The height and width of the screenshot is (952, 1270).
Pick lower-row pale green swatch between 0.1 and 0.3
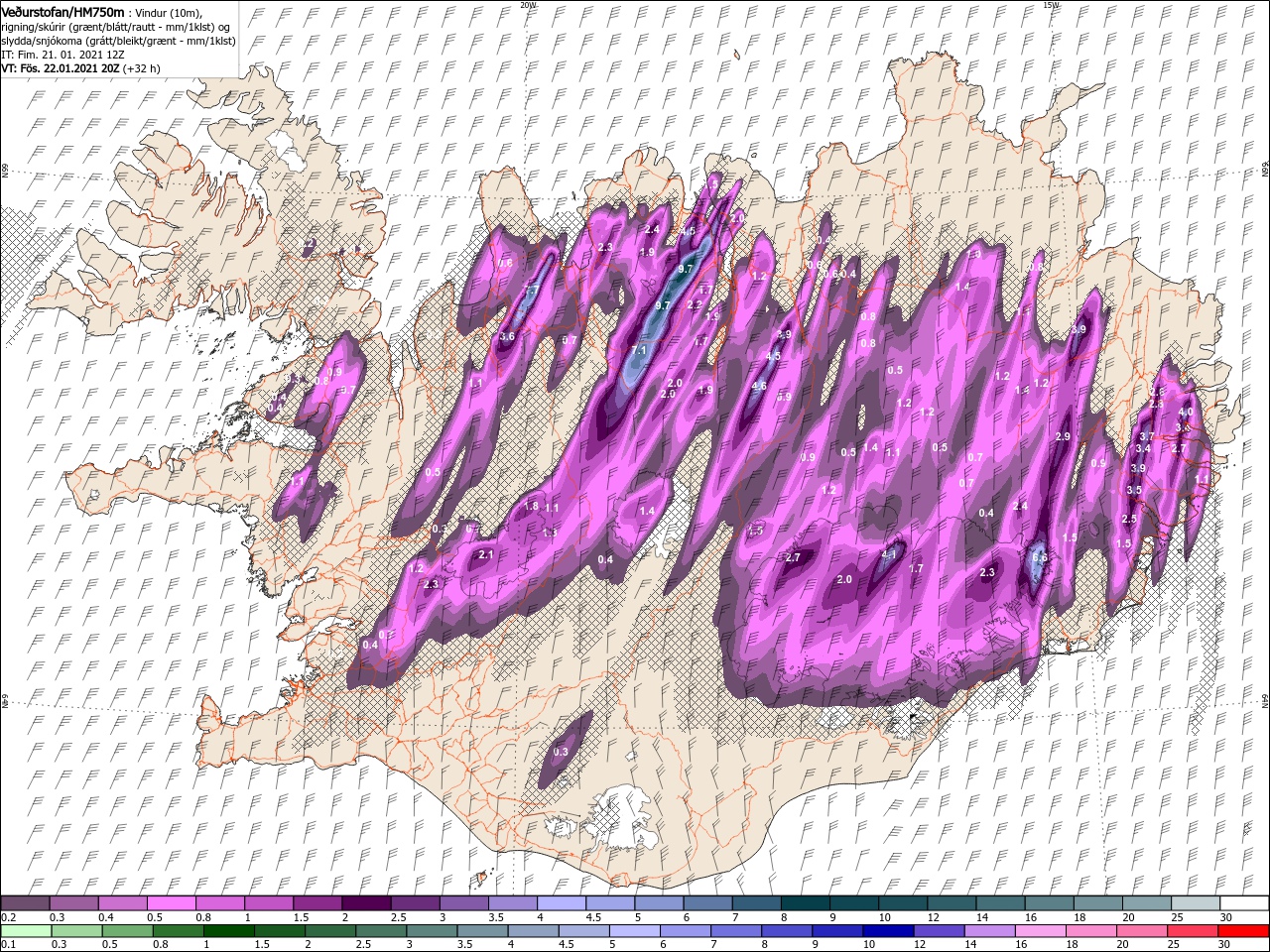tap(25, 931)
